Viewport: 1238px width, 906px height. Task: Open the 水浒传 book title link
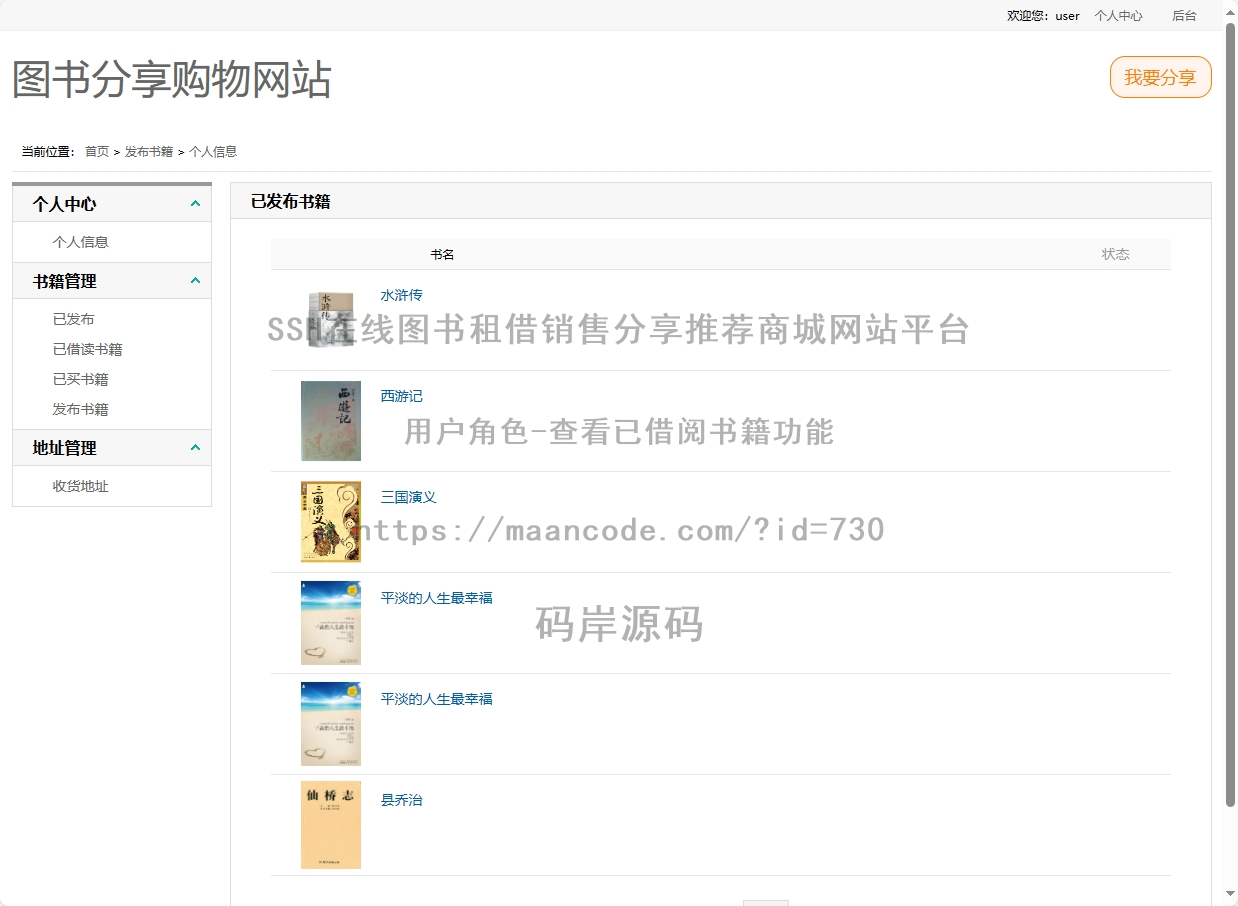point(402,295)
